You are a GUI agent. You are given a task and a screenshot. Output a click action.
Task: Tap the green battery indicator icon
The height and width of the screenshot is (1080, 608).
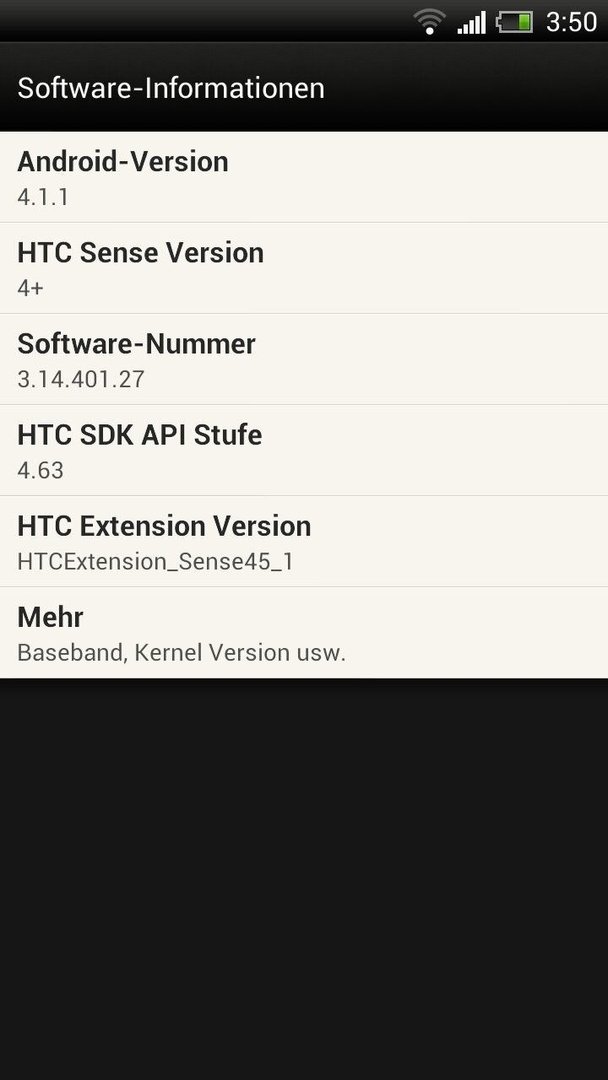pos(514,22)
